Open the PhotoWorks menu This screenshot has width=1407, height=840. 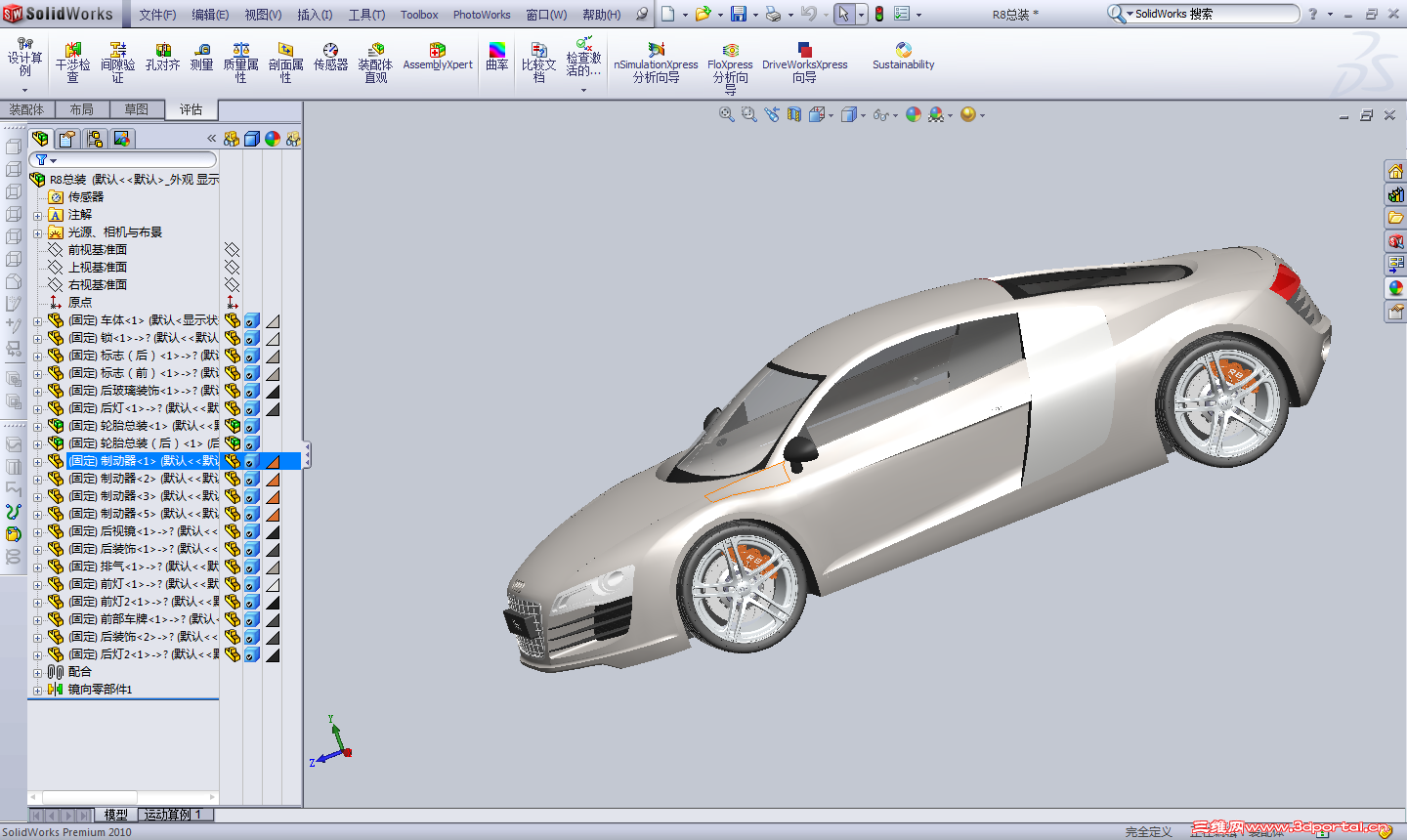point(482,15)
